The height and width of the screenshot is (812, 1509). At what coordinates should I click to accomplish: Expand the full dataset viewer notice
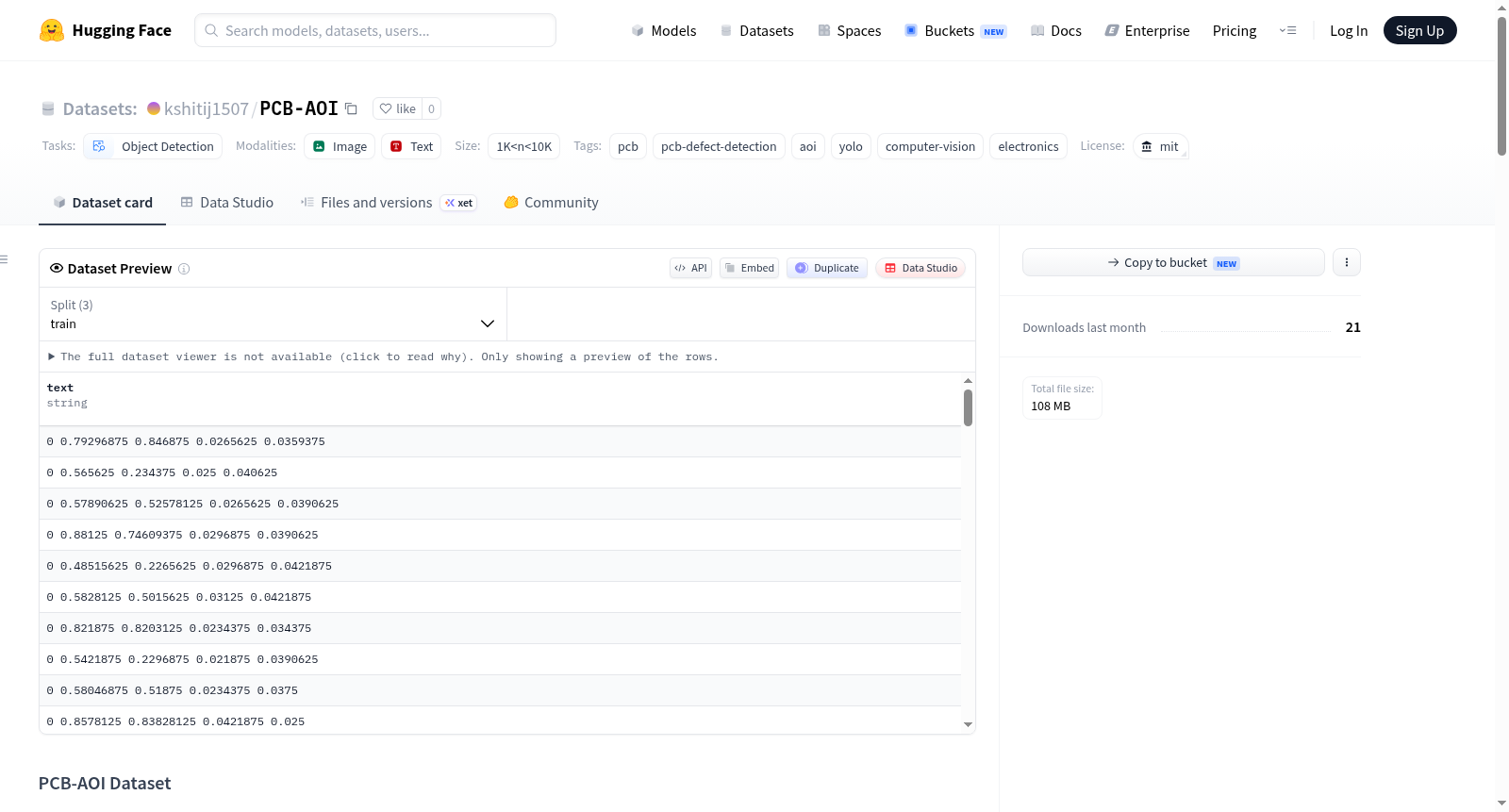click(x=383, y=356)
